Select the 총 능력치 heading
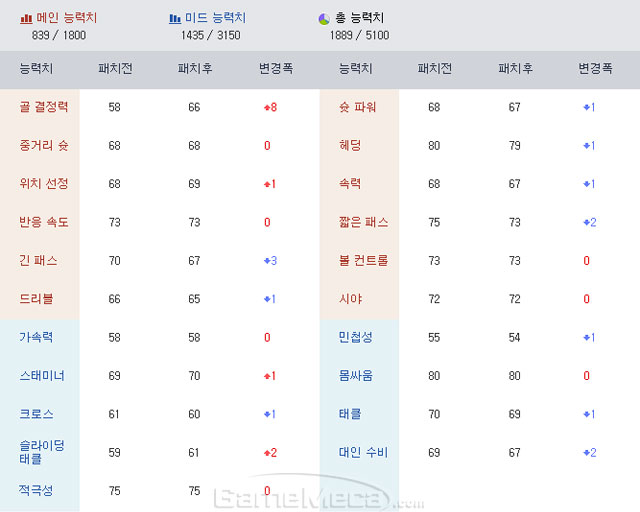 pyautogui.click(x=360, y=18)
